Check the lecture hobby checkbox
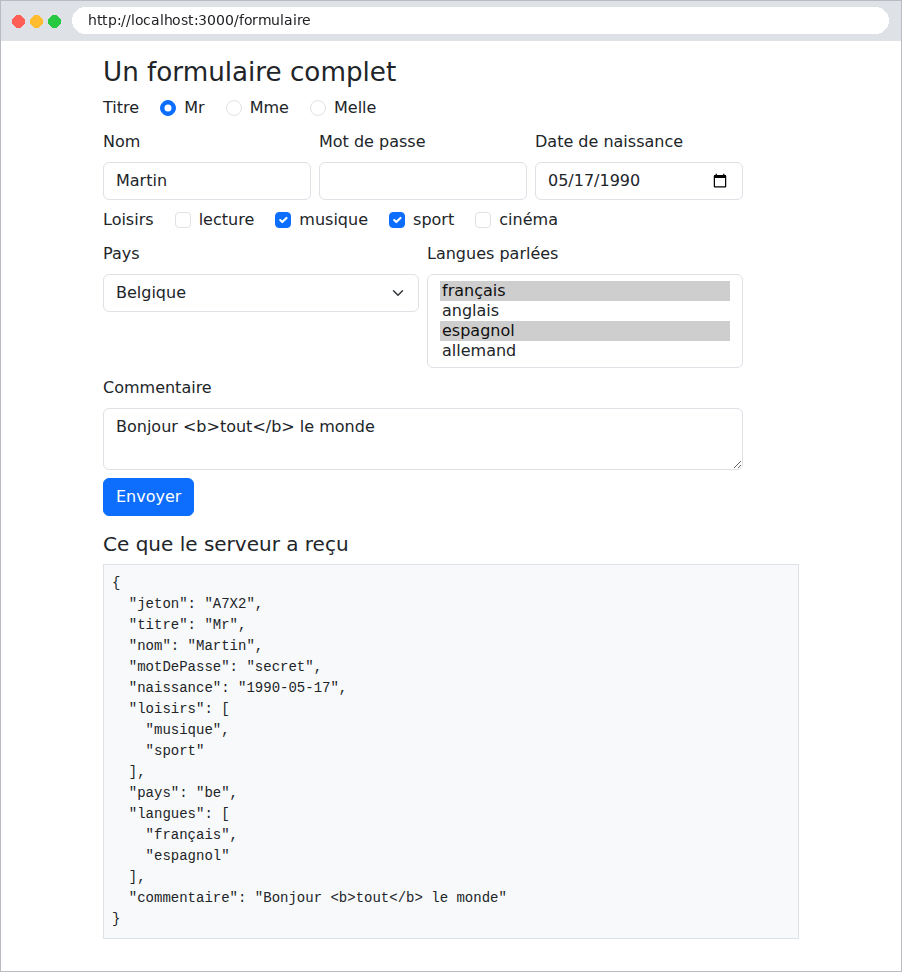The width and height of the screenshot is (902, 972). click(x=183, y=220)
